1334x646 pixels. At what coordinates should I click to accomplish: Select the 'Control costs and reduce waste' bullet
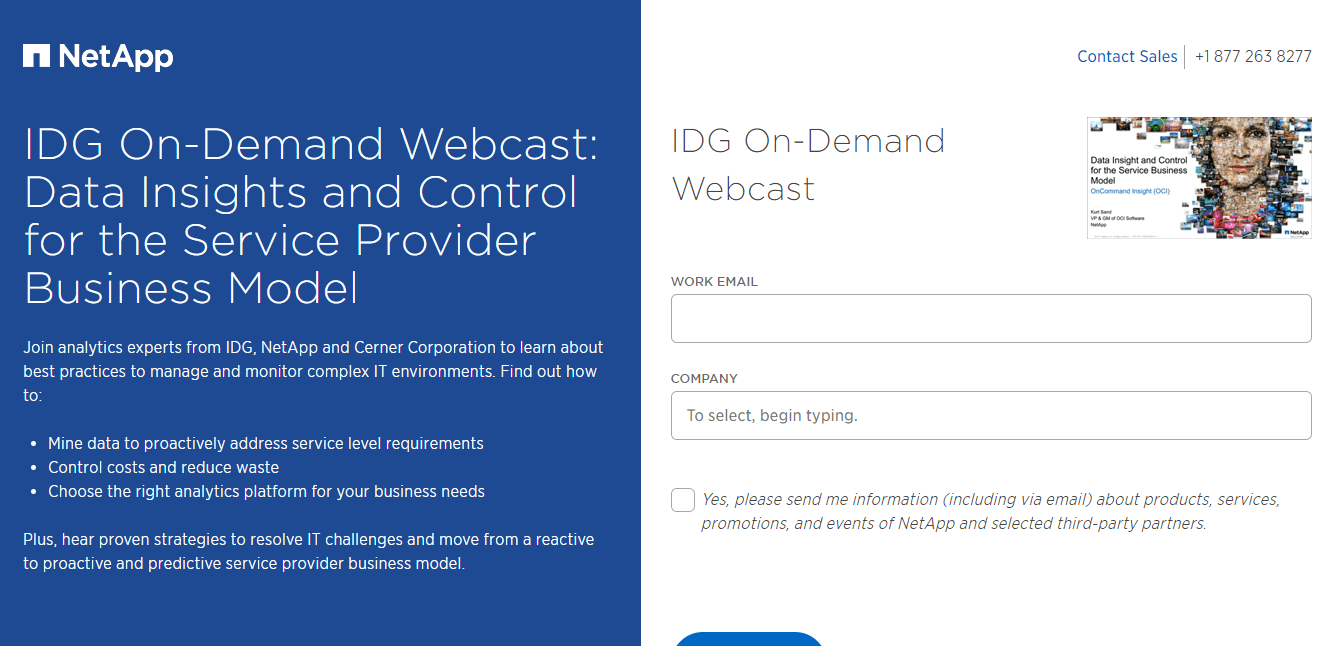[163, 467]
